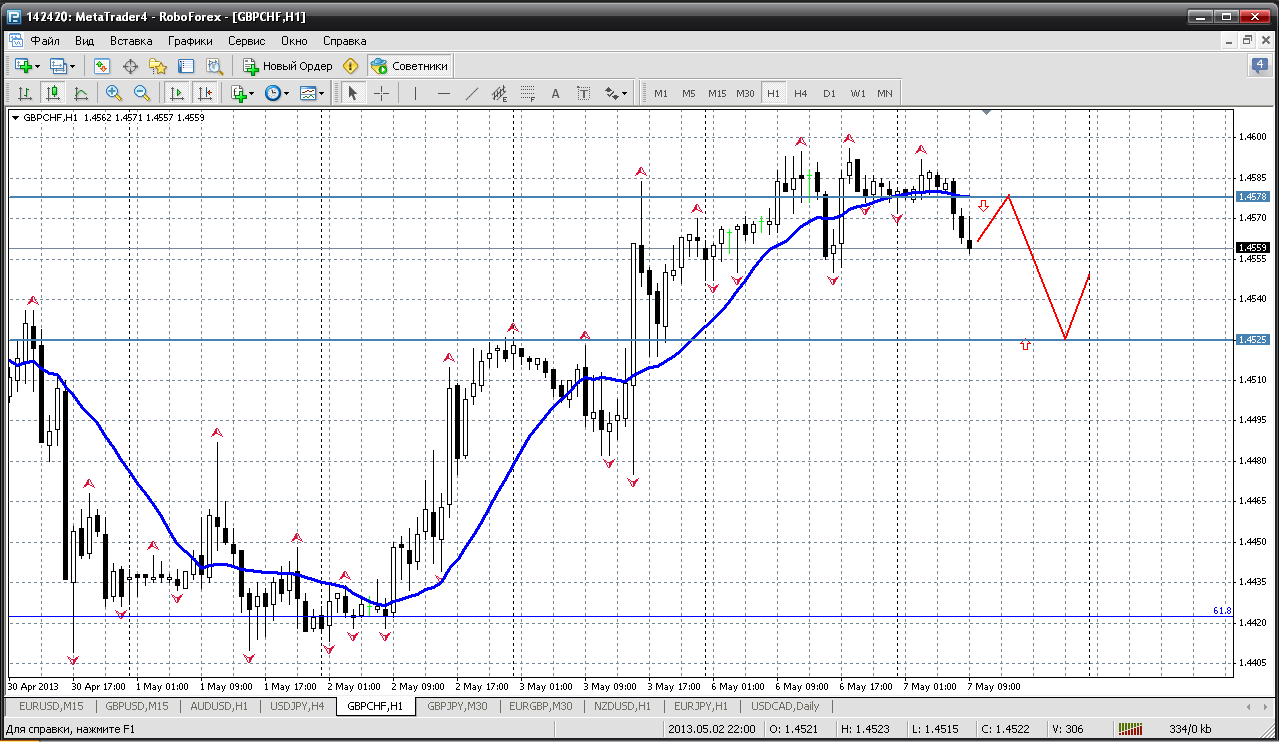
Task: Launch MetaEditor via yellow diamond icon
Action: click(350, 66)
